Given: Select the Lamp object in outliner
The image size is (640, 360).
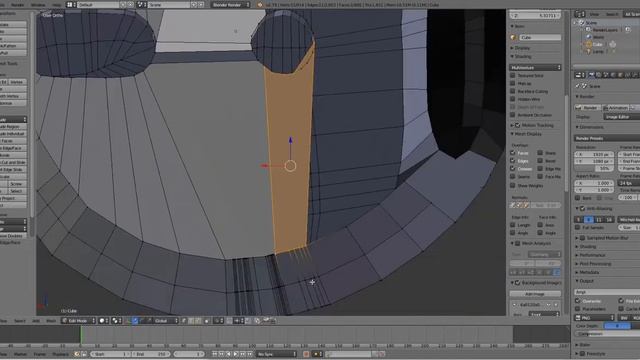Looking at the screenshot, I should (598, 52).
